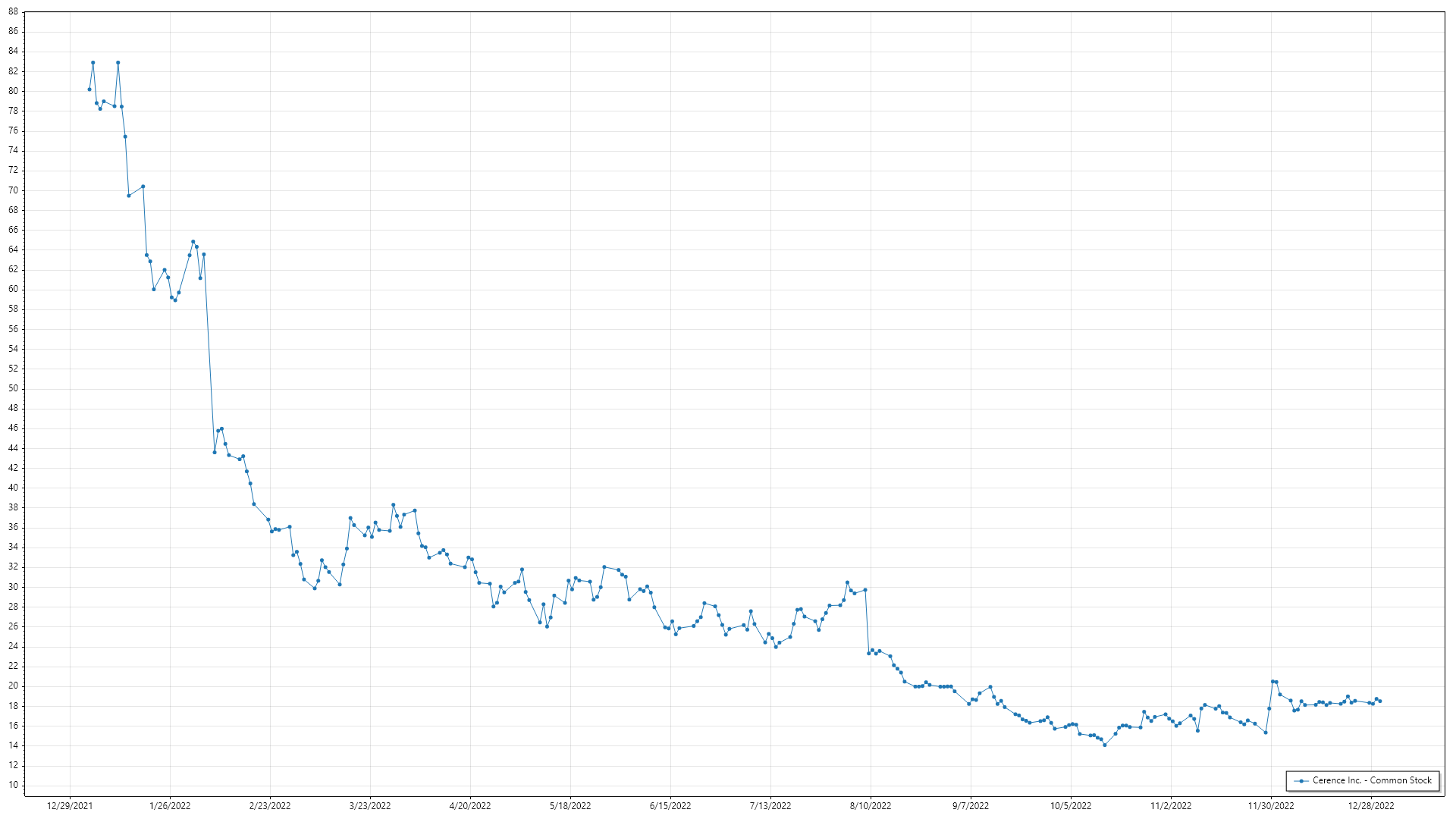This screenshot has height=819, width=1456.
Task: Click the 50 value on y-axis
Action: click(13, 388)
